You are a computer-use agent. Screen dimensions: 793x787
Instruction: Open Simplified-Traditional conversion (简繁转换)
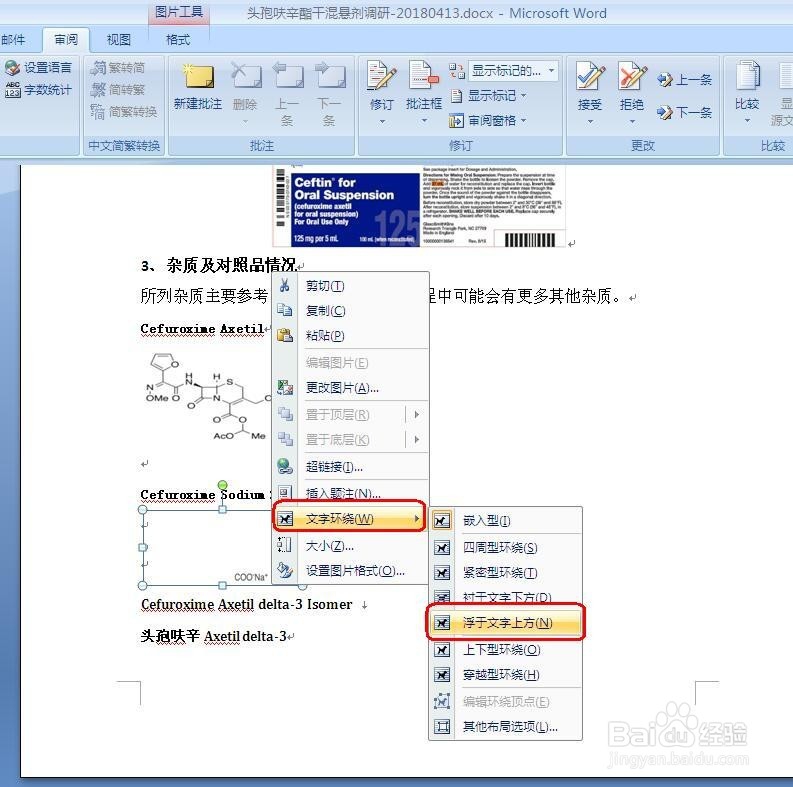click(124, 111)
